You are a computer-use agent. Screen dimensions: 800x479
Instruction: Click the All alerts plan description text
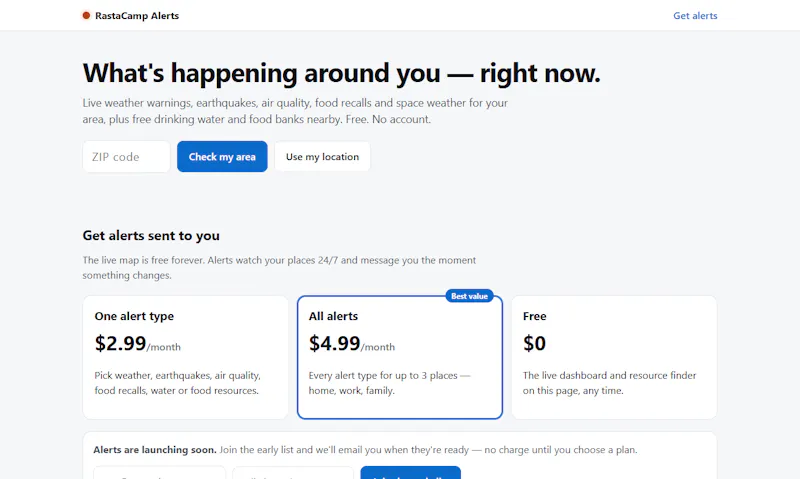[390, 383]
